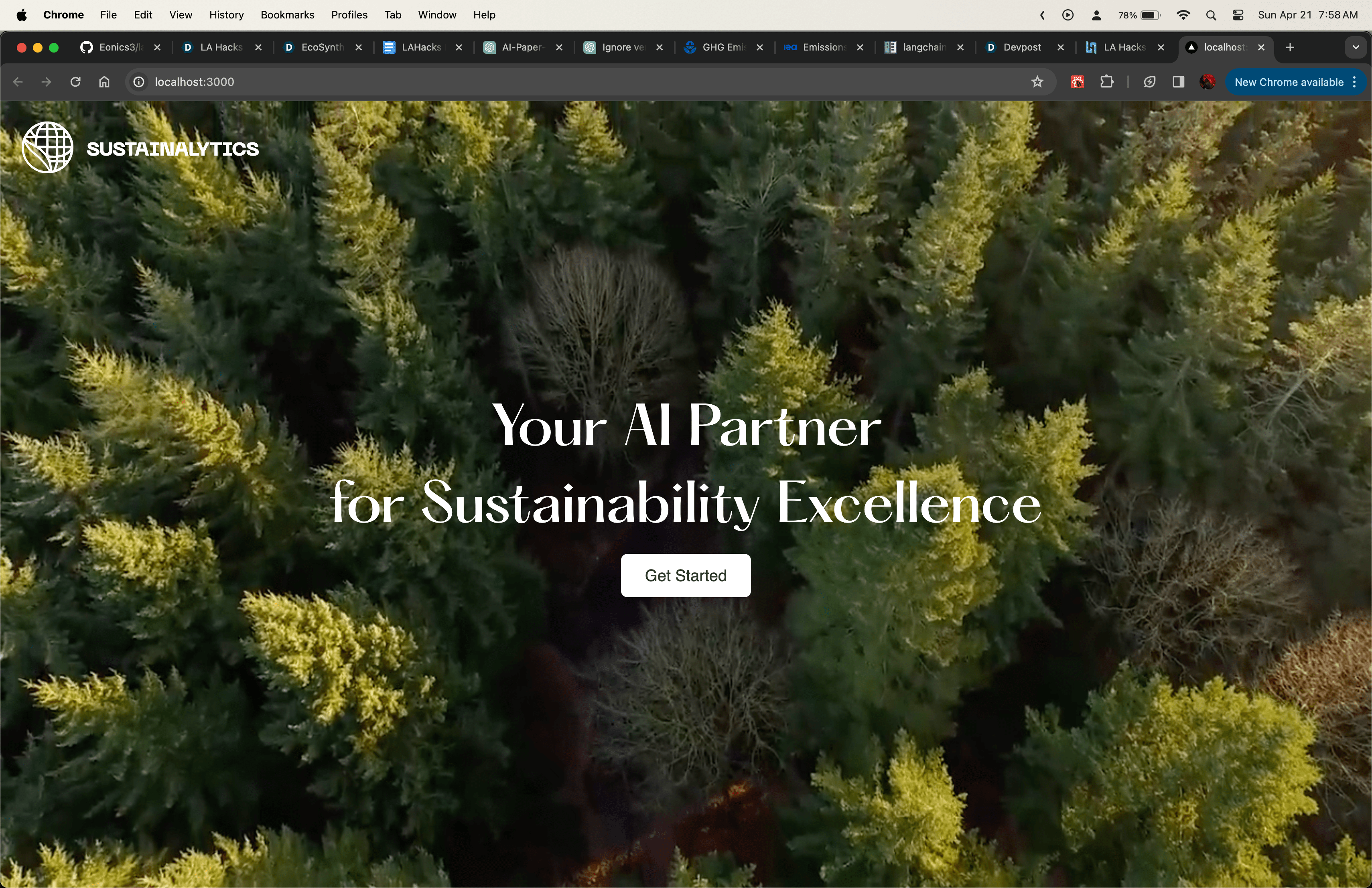Open Spotlight search in menu bar
Viewport: 1372px width, 888px height.
1211,15
